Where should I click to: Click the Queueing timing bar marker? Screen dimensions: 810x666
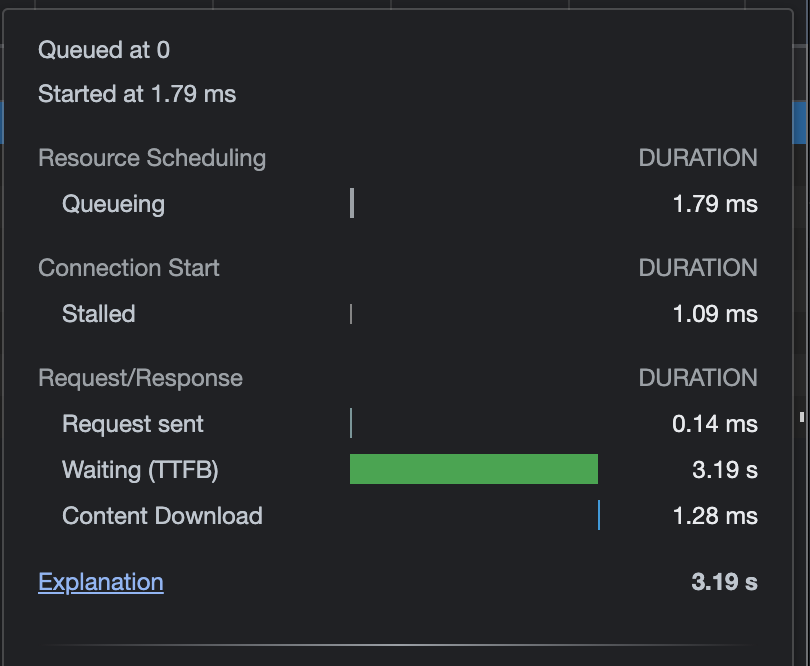coord(352,204)
